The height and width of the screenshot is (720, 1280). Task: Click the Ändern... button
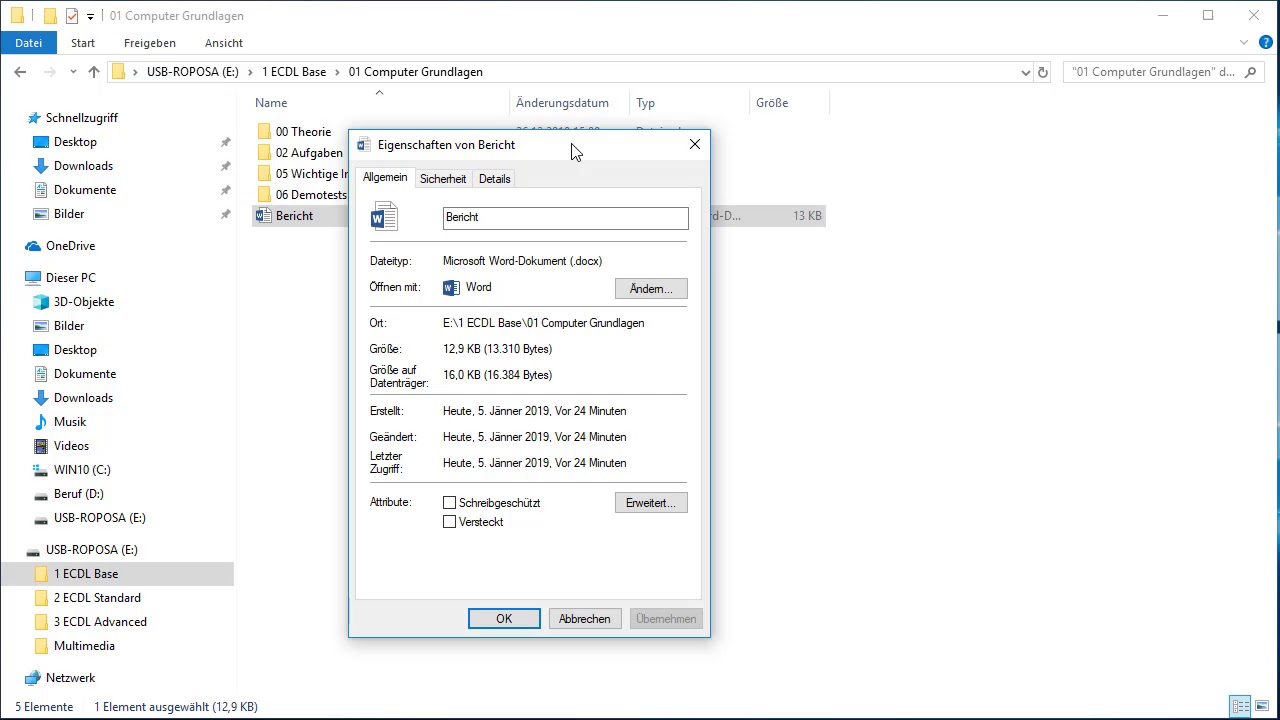[x=651, y=289]
